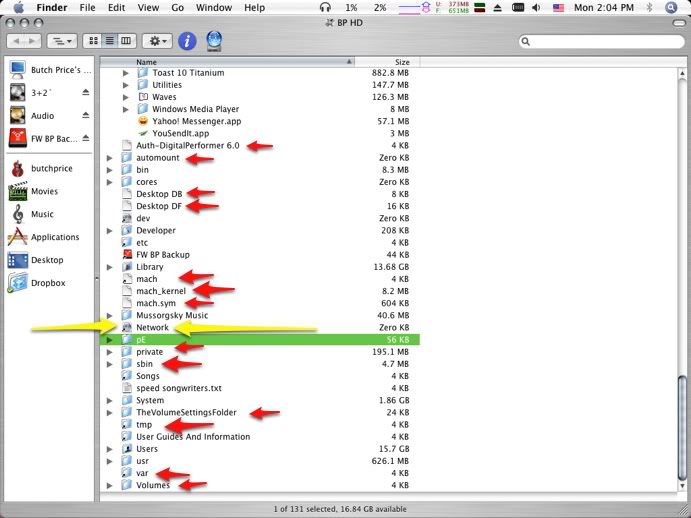Eject the Audio volume

click(x=85, y=115)
